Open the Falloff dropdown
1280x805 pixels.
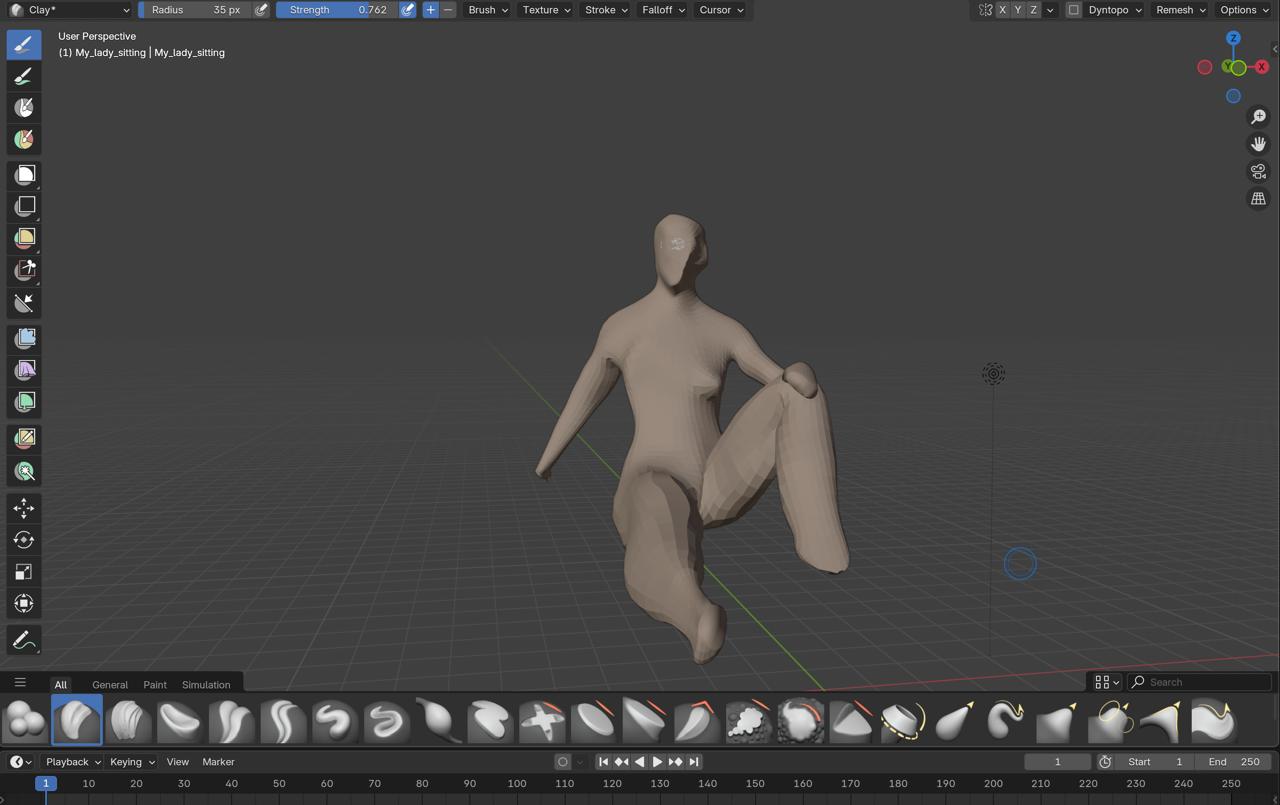click(663, 10)
